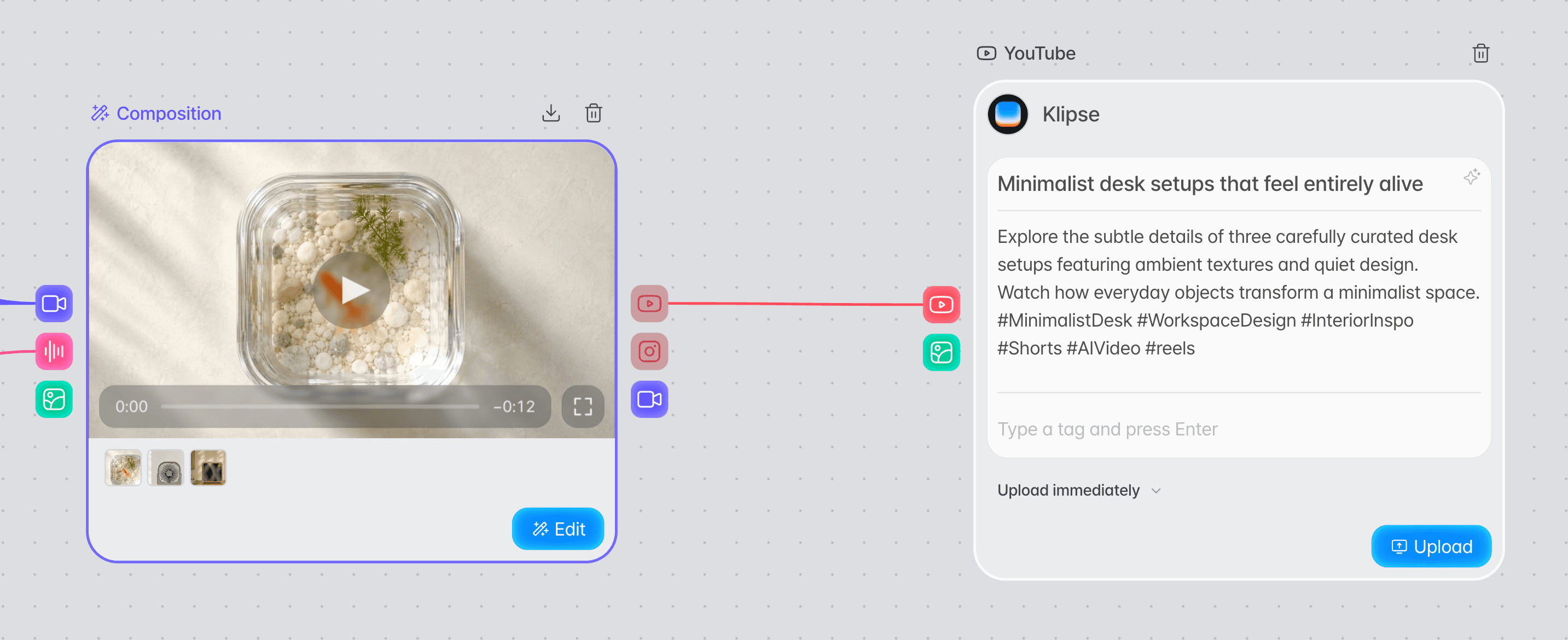Delete the Composition node
1568x640 pixels.
(x=594, y=113)
